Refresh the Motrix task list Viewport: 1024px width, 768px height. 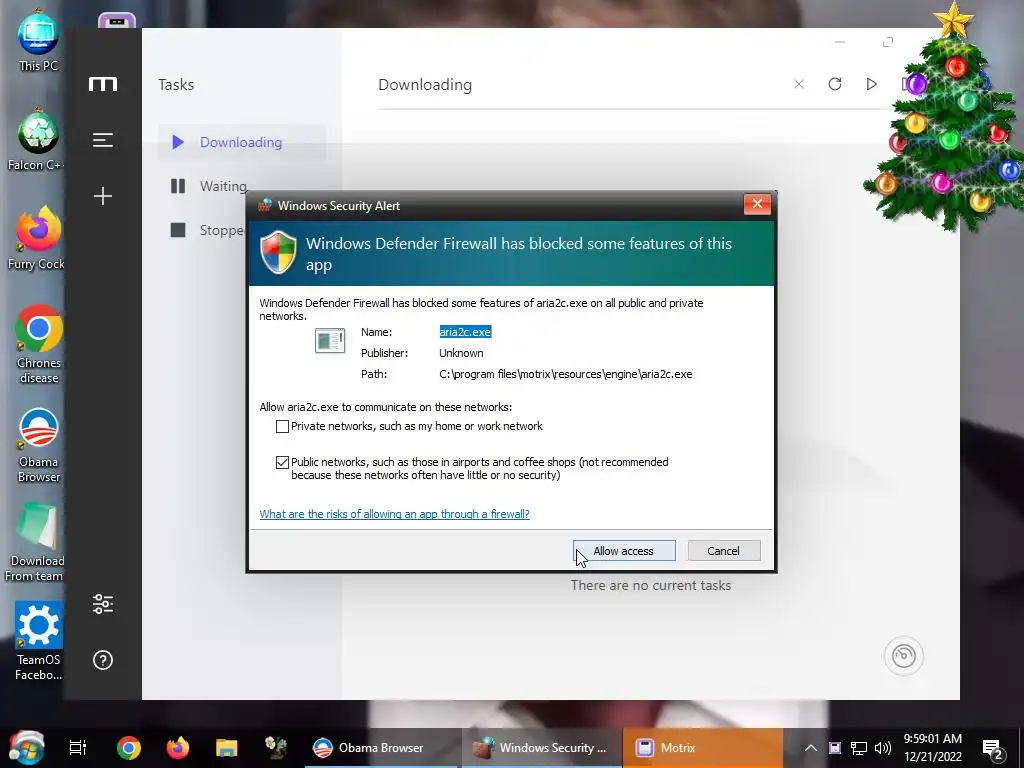click(835, 84)
